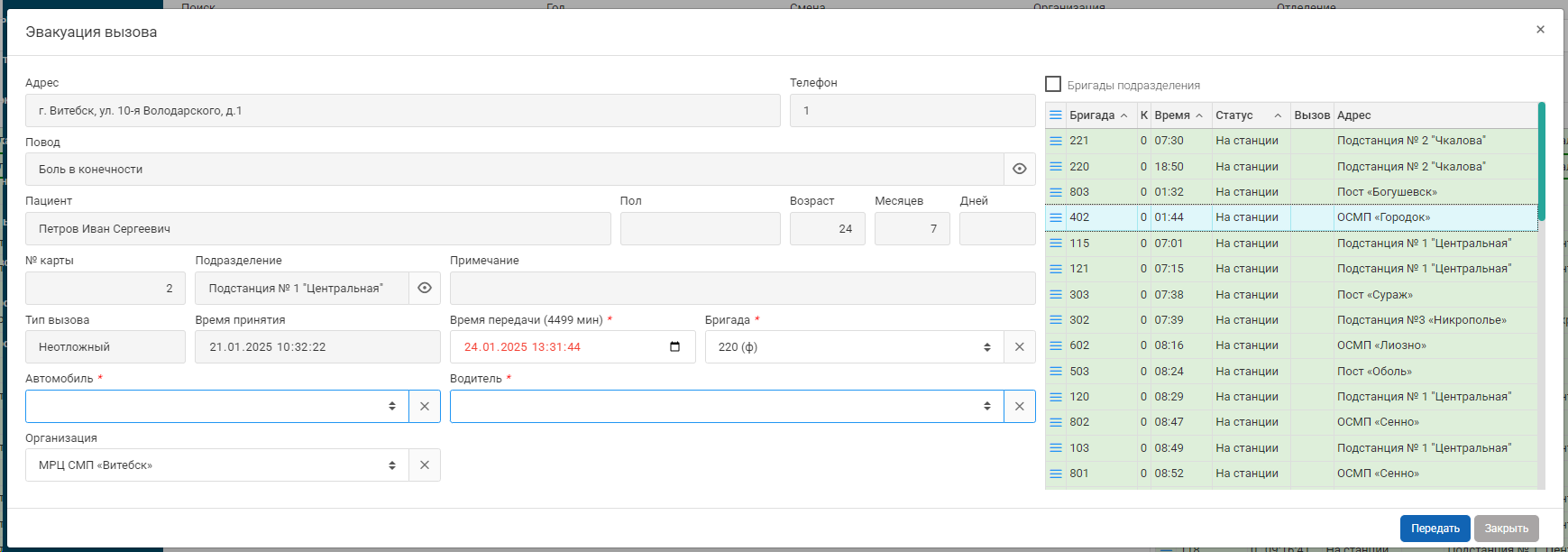Viewport: 1568px width, 552px height.
Task: Open row menu icon for brigade 803
Action: pos(1055,192)
